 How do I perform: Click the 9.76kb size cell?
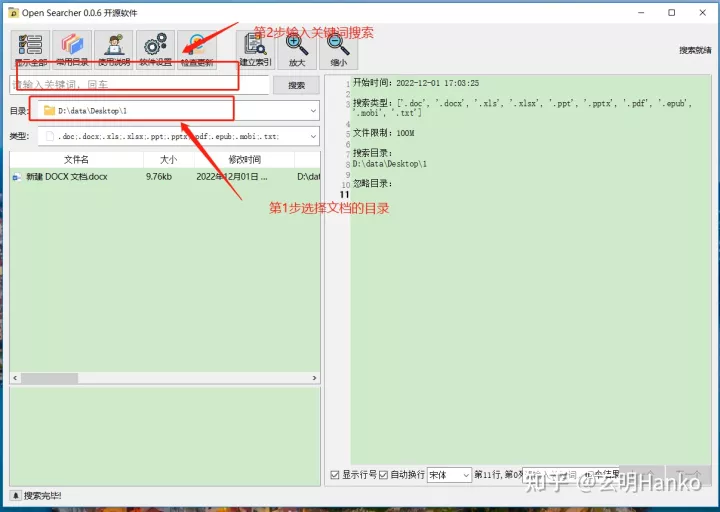click(159, 177)
